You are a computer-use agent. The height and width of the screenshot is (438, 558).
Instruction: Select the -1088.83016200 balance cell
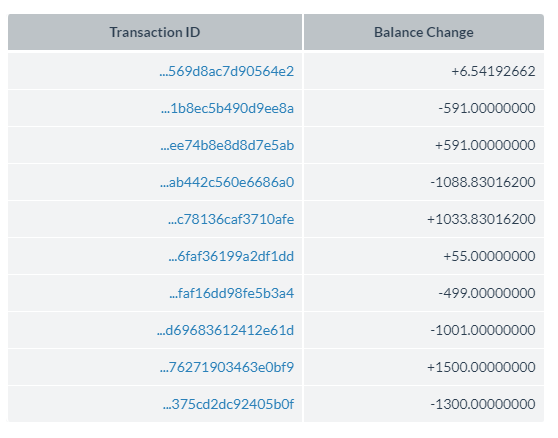pyautogui.click(x=424, y=182)
